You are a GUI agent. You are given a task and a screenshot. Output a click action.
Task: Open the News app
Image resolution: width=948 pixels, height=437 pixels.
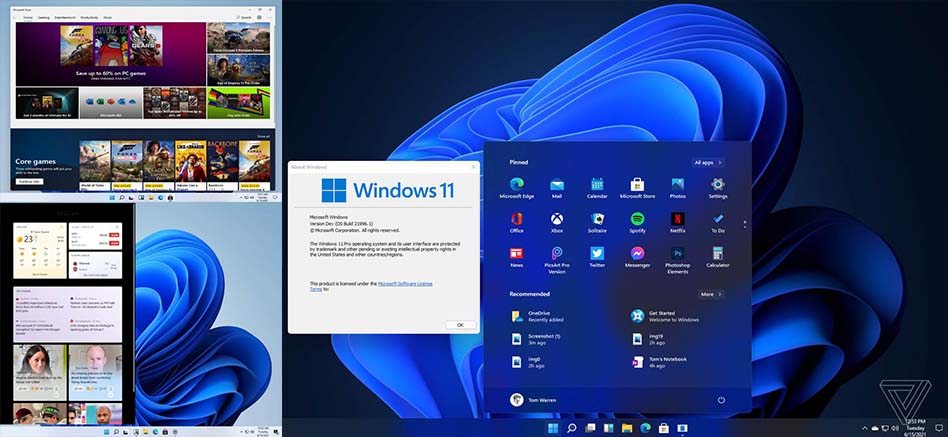click(516, 257)
